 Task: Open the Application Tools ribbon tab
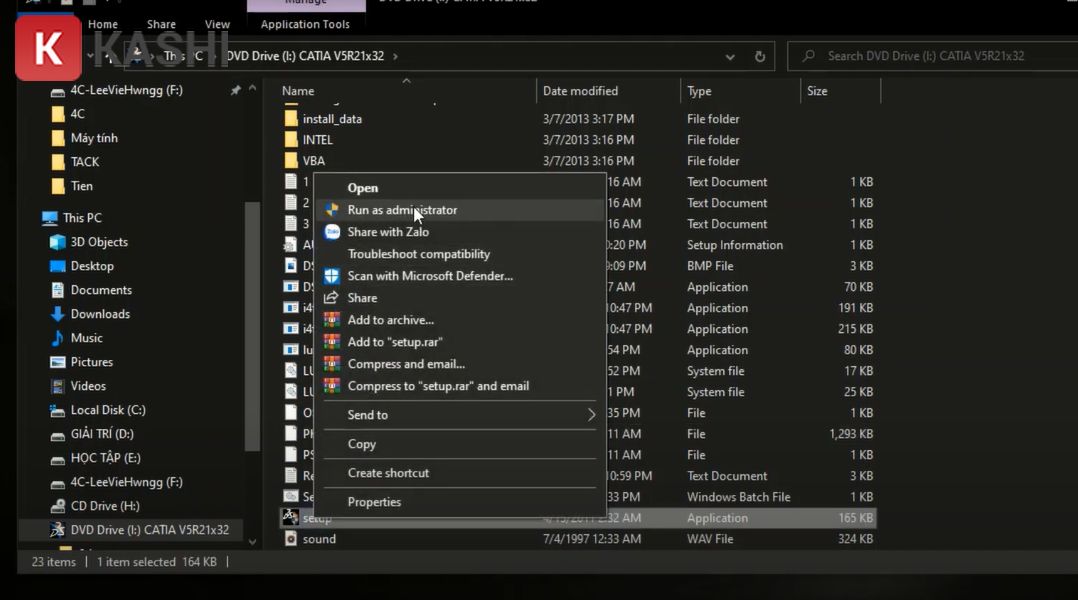click(x=305, y=24)
